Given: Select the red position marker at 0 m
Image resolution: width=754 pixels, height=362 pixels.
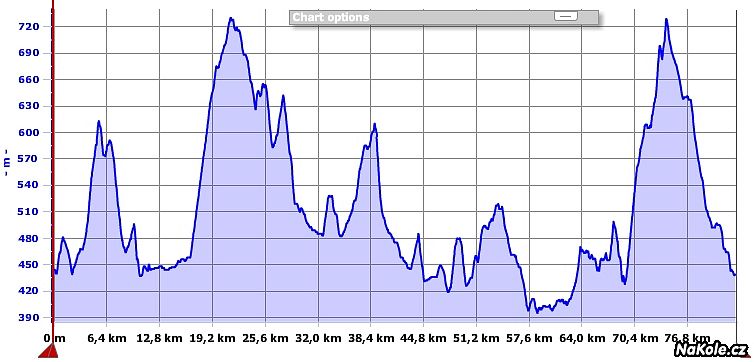Looking at the screenshot, I should pos(48,351).
